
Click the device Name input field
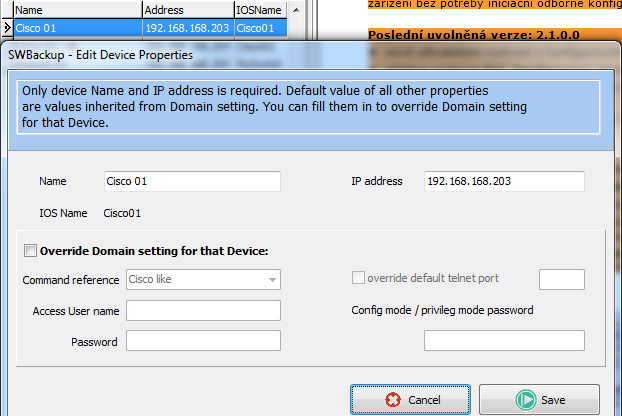(x=192, y=181)
